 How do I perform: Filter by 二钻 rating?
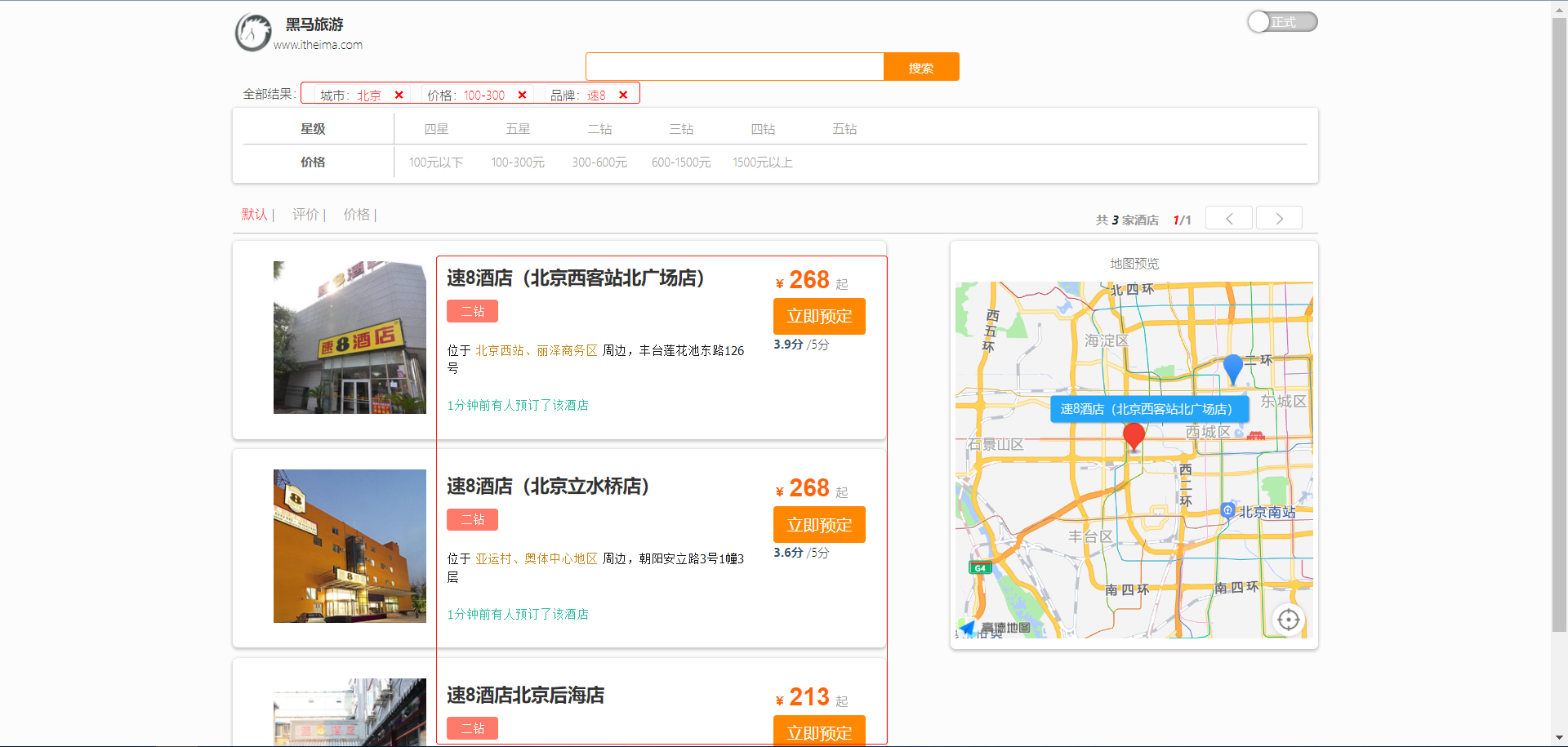pyautogui.click(x=599, y=129)
